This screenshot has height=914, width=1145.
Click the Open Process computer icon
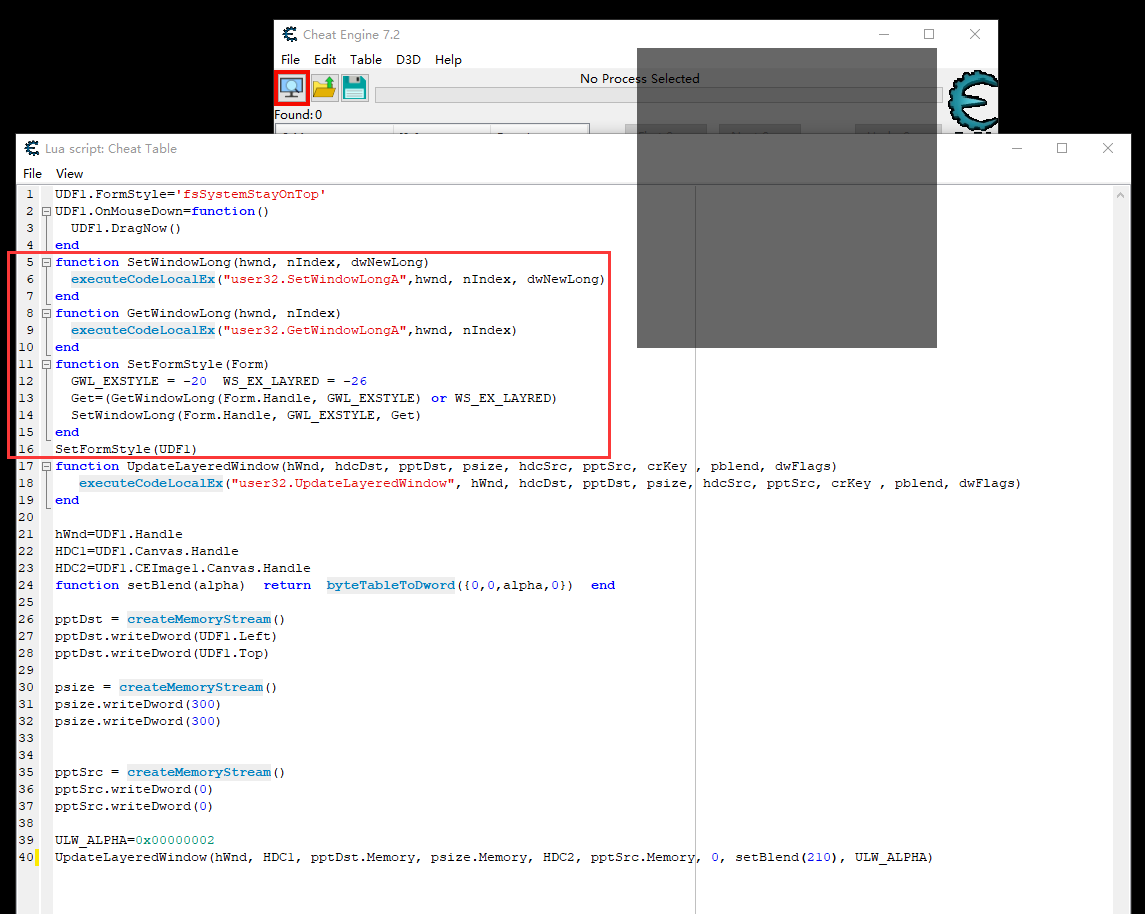point(291,88)
